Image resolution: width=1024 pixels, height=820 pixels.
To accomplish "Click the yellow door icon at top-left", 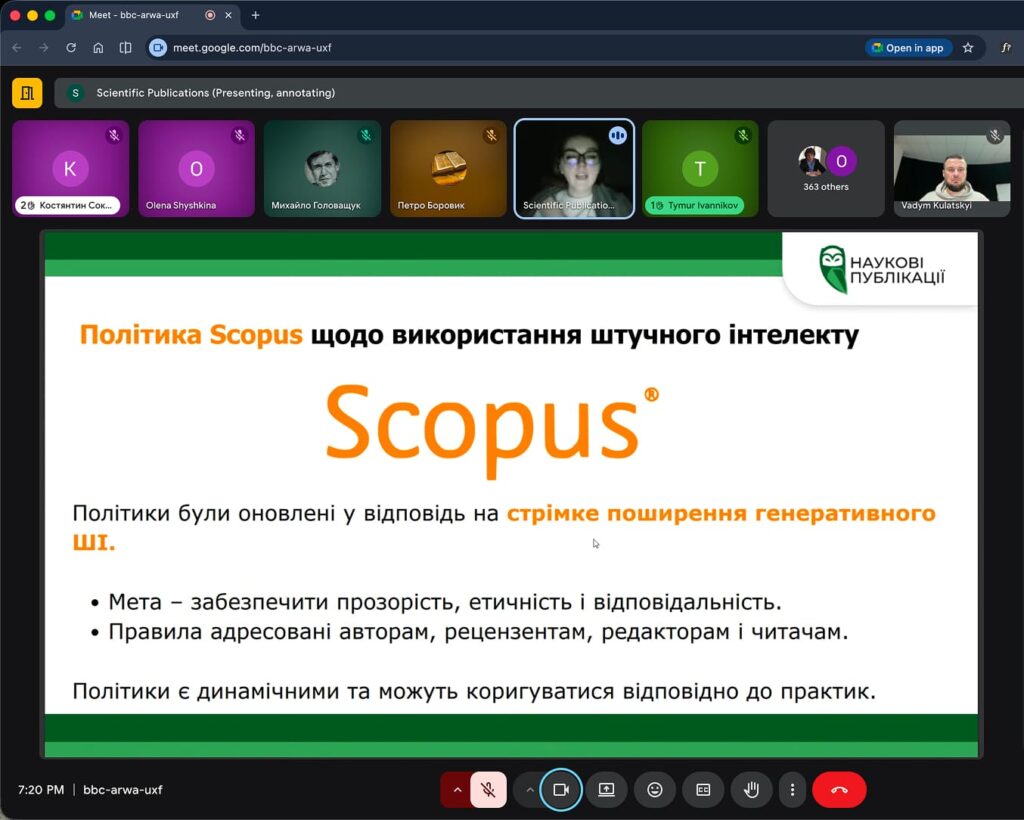I will 27,93.
